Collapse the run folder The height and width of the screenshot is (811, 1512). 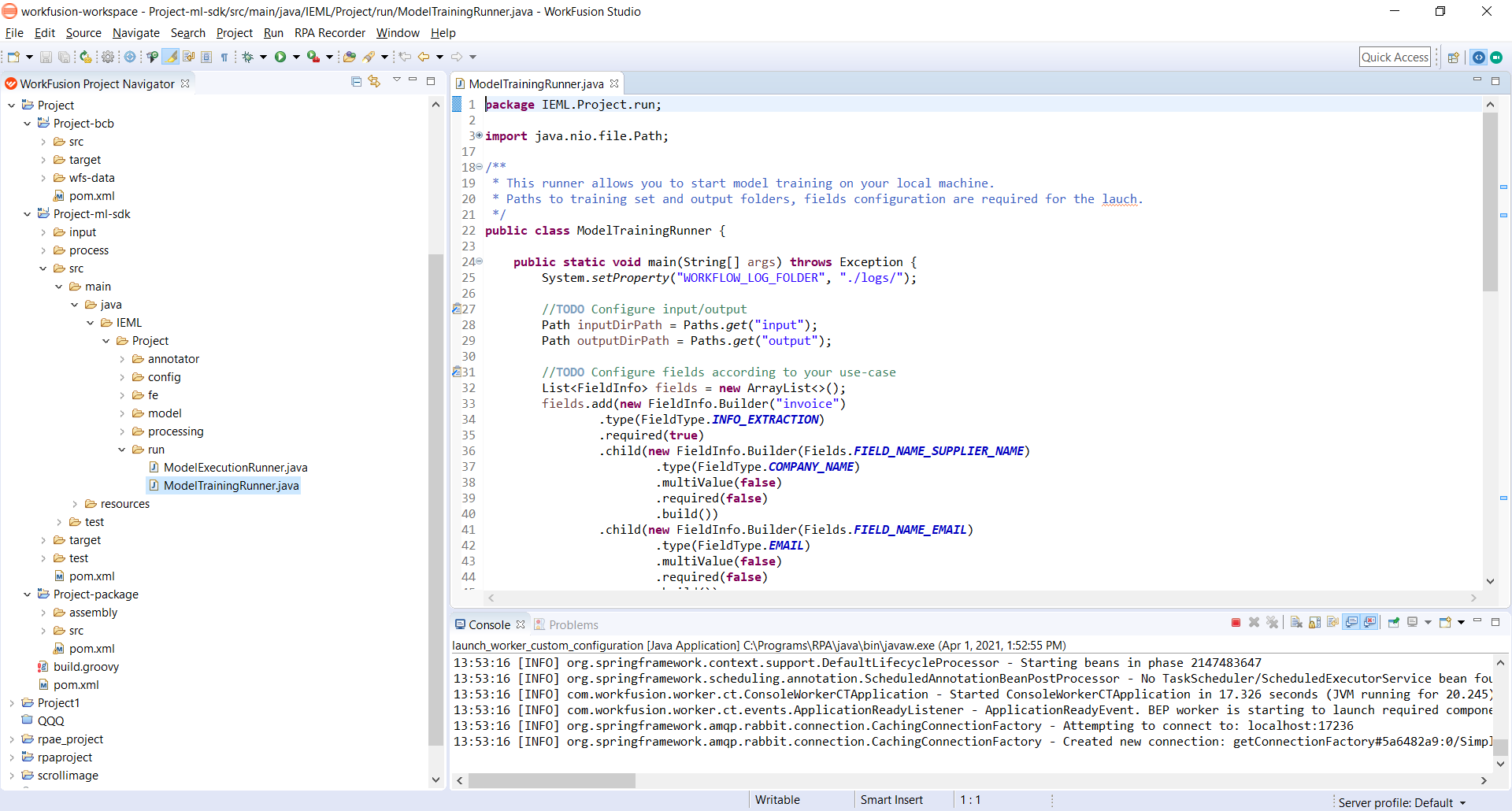(122, 450)
